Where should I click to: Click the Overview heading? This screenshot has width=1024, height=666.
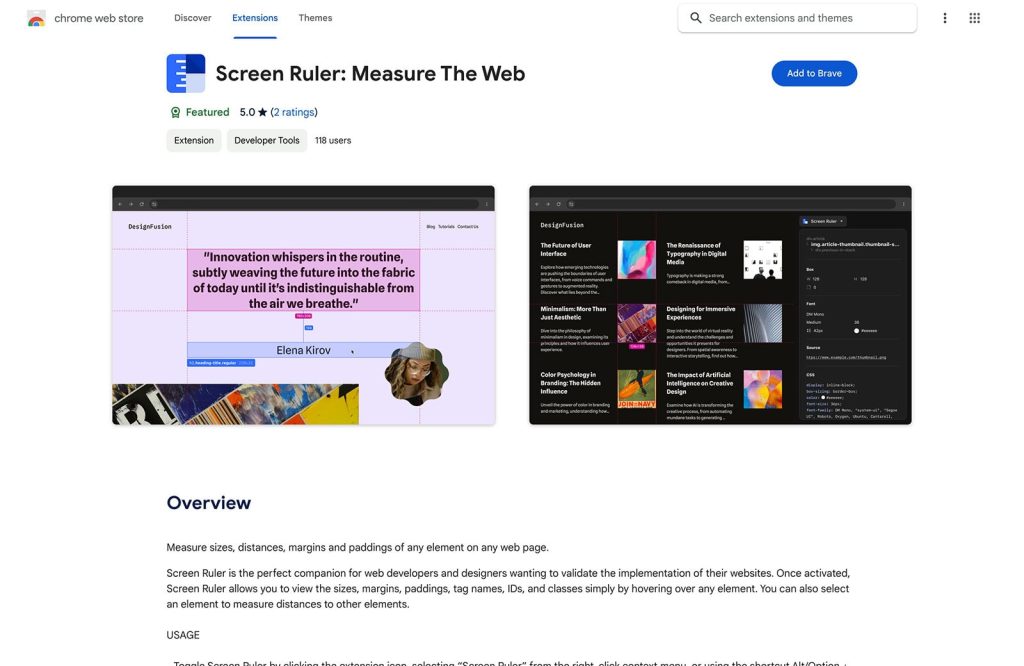[208, 503]
